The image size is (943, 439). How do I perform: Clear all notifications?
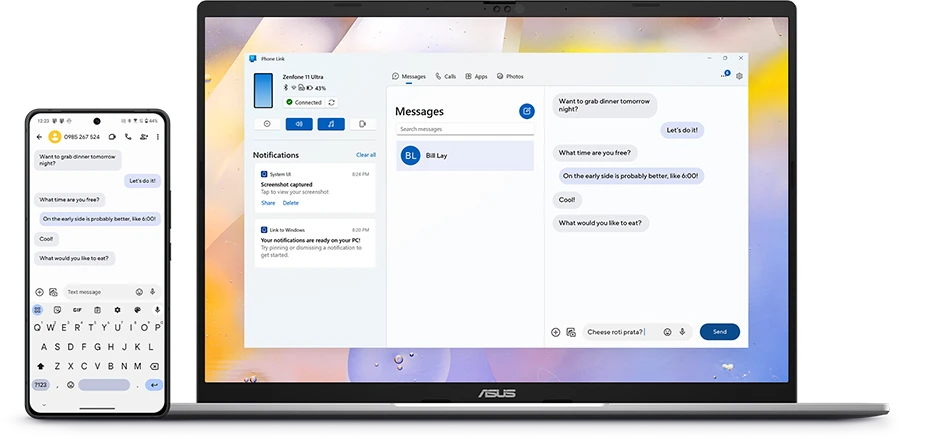tap(366, 155)
